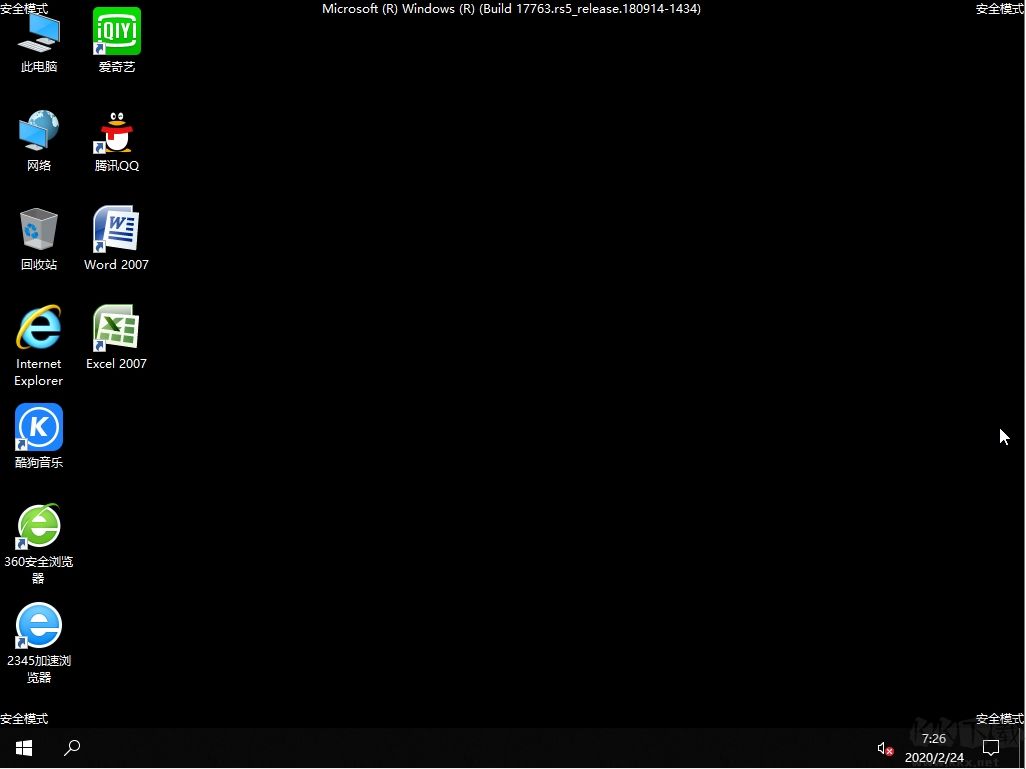Click the muted volume tray icon

pyautogui.click(x=885, y=748)
